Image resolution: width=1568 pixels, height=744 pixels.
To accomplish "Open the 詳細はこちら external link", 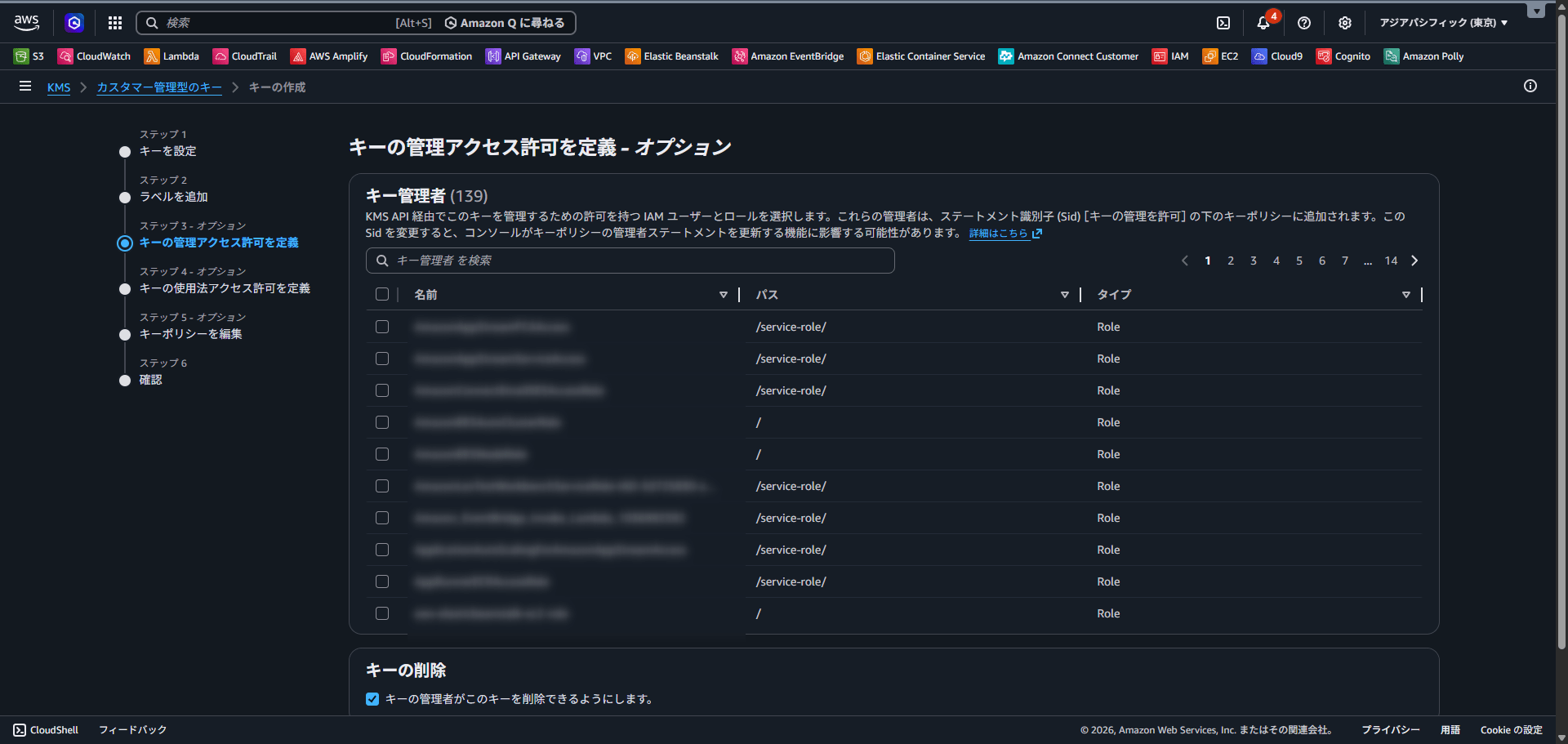I will [1005, 234].
